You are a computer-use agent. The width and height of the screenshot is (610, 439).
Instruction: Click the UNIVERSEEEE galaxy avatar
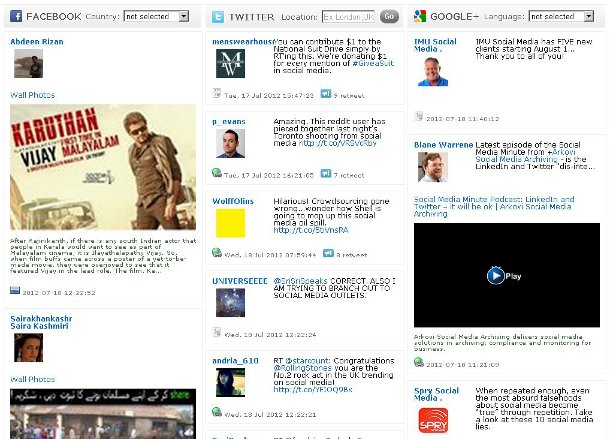point(230,303)
